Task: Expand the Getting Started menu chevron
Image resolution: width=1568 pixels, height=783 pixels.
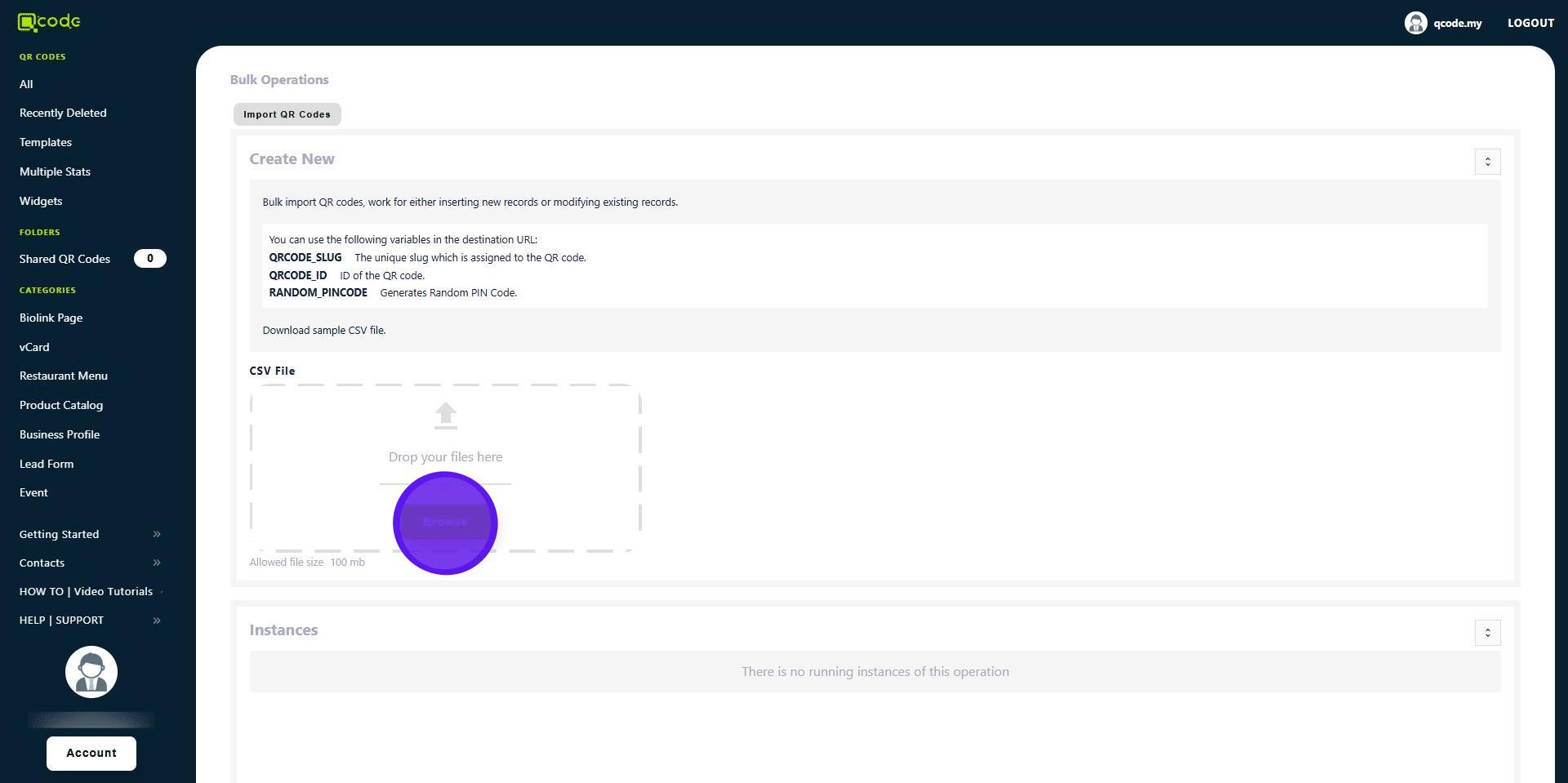Action: pos(157,534)
